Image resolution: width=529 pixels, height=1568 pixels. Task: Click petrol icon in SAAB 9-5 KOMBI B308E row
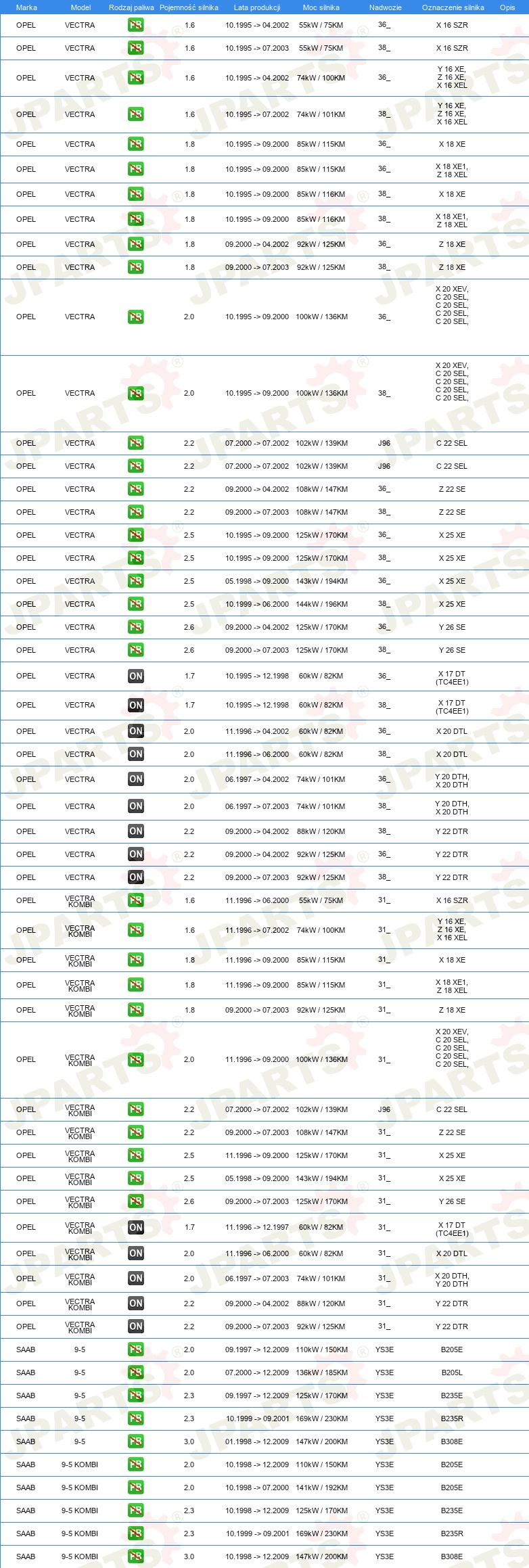136,1557
